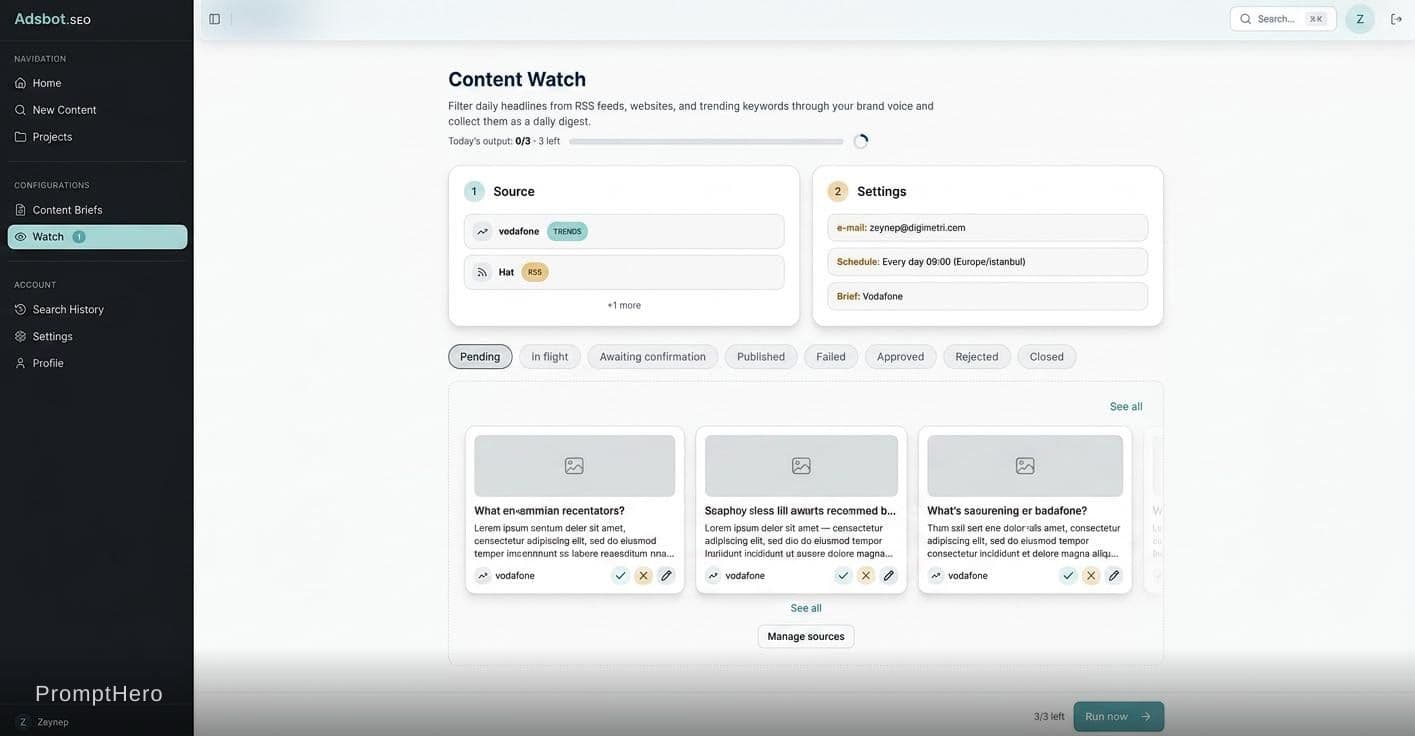The height and width of the screenshot is (736, 1415).
Task: Click today's output progress bar
Action: [x=706, y=142]
